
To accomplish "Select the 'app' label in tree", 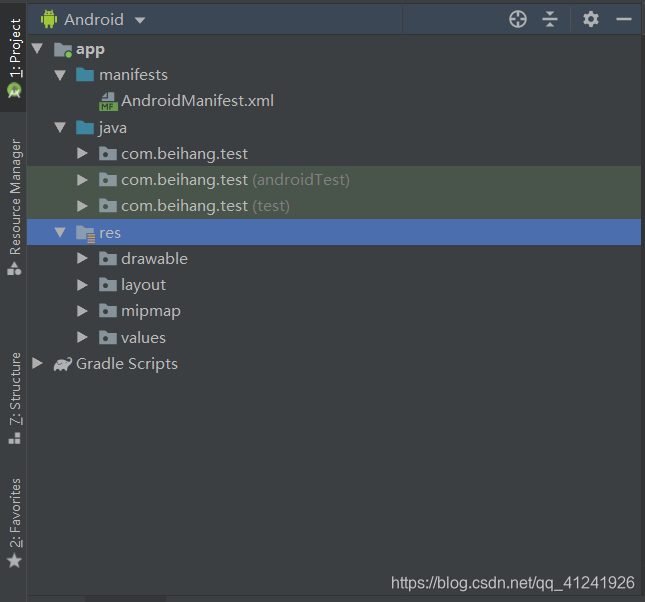I will pos(90,50).
